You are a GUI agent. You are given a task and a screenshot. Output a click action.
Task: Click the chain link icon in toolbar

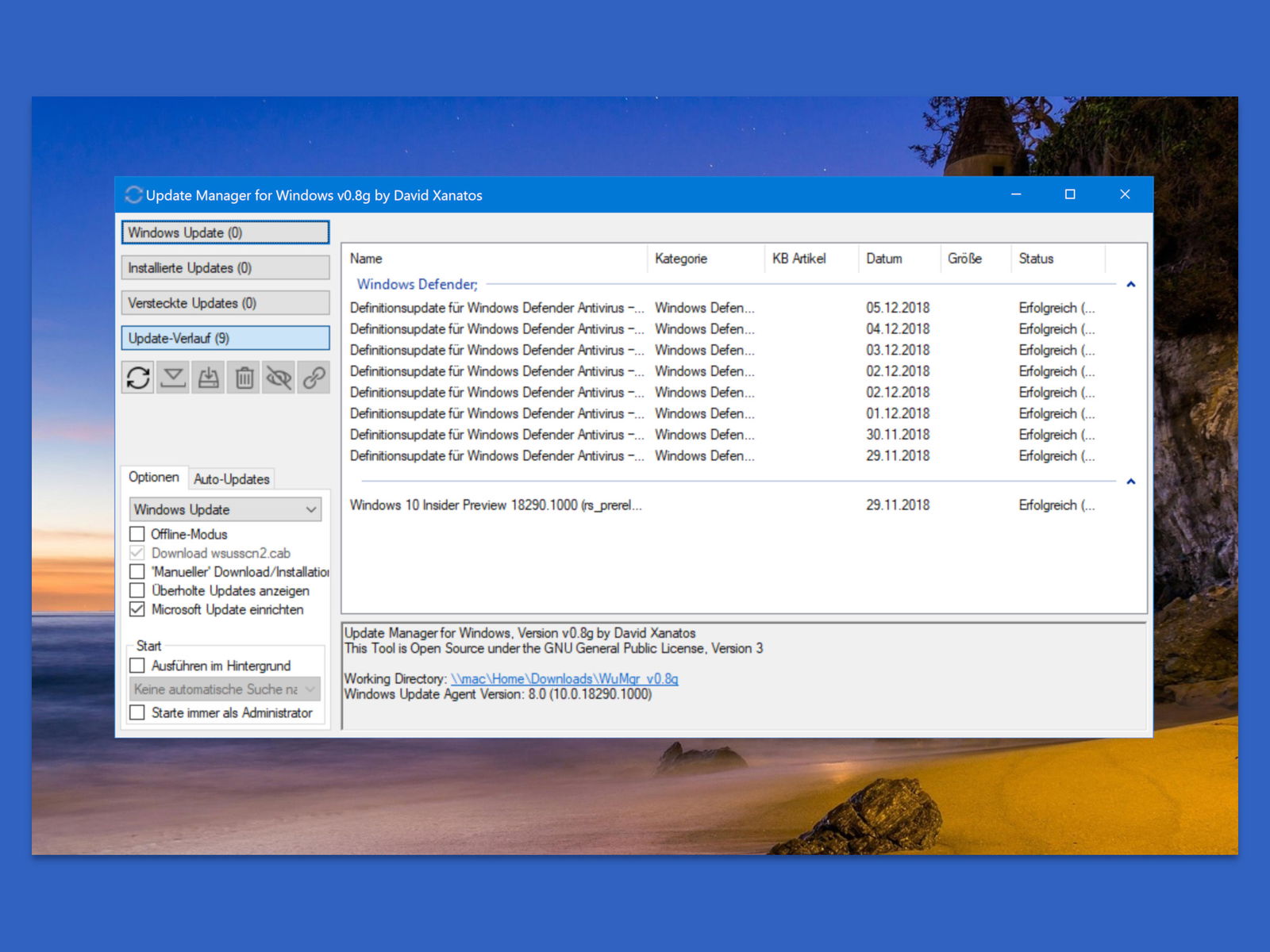(x=314, y=378)
